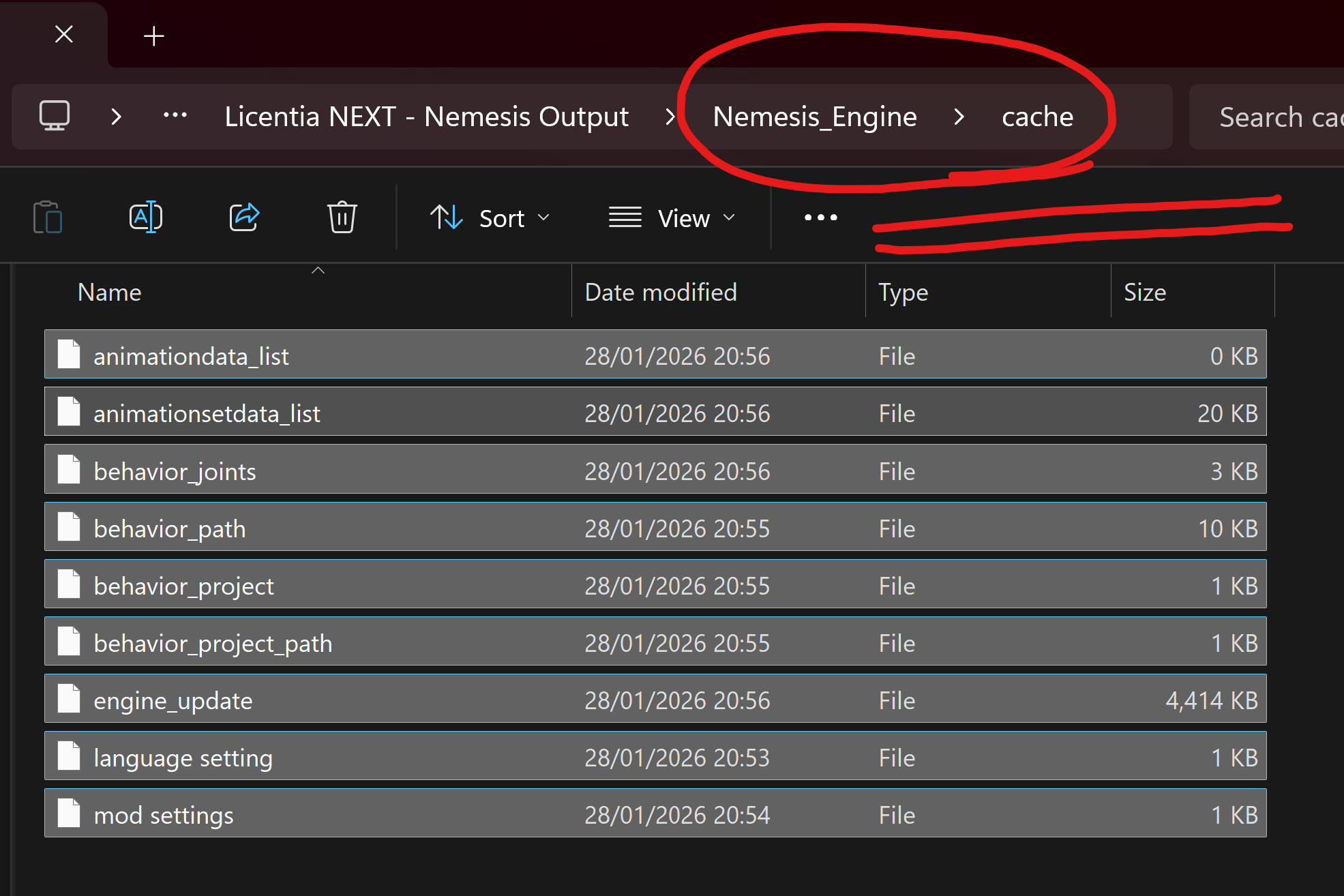
Task: Open the See more toolbar ellipsis
Action: pyautogui.click(x=820, y=218)
